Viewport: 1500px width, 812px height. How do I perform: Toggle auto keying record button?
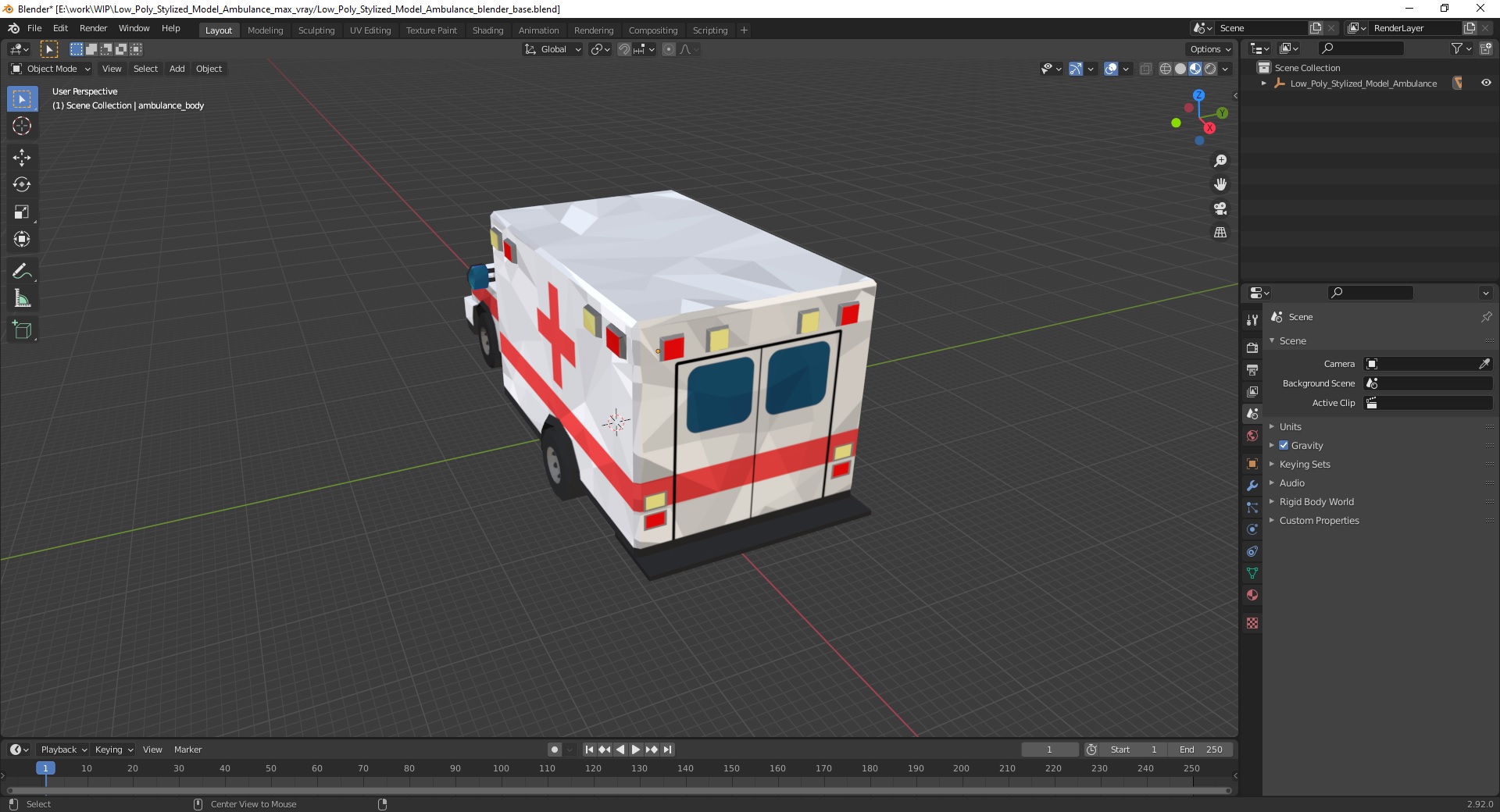point(555,750)
